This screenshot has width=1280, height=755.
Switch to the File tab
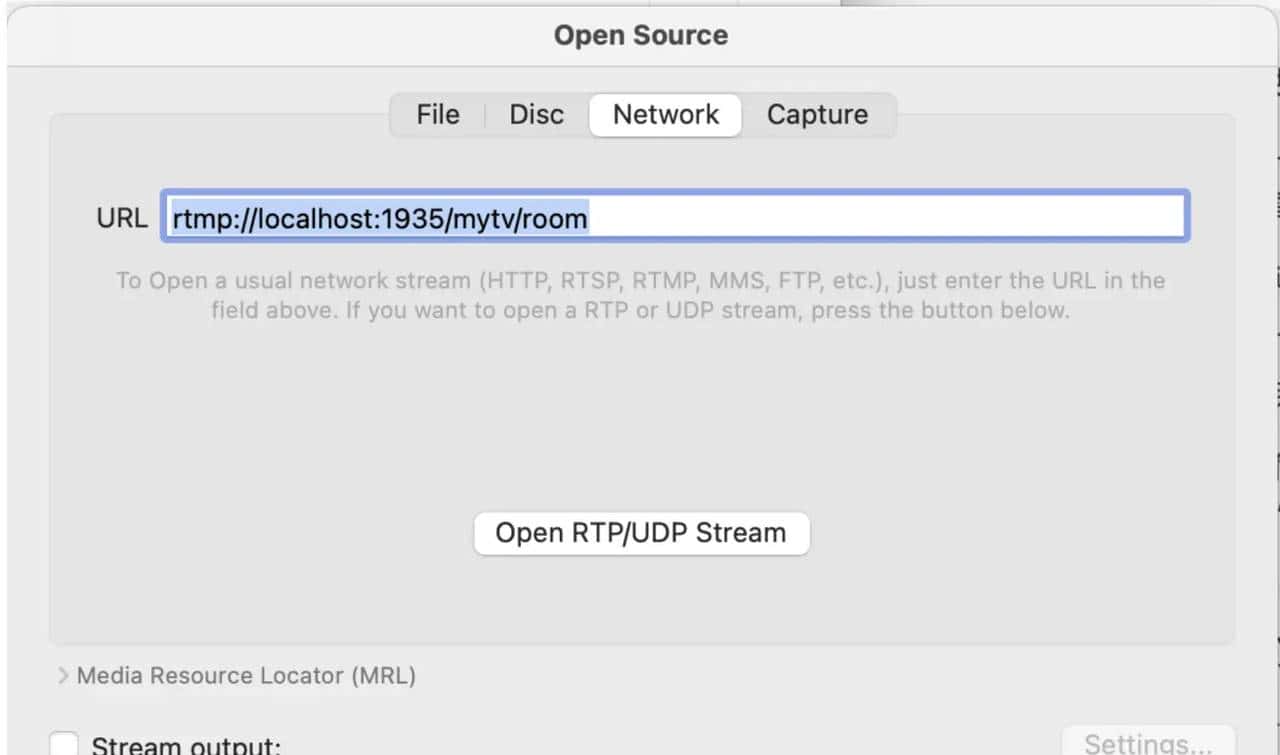[x=437, y=115]
